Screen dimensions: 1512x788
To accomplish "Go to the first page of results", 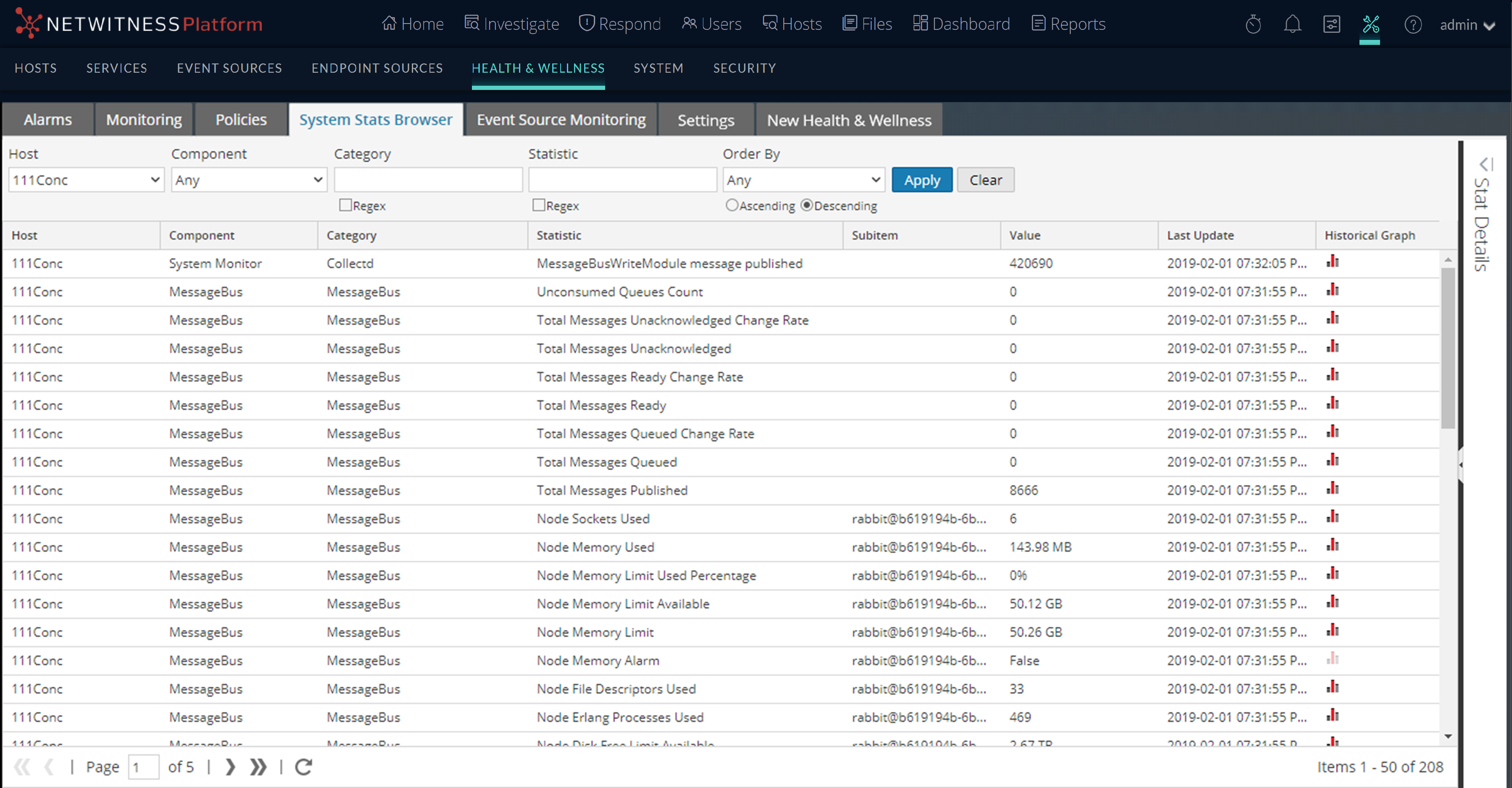I will (x=22, y=766).
